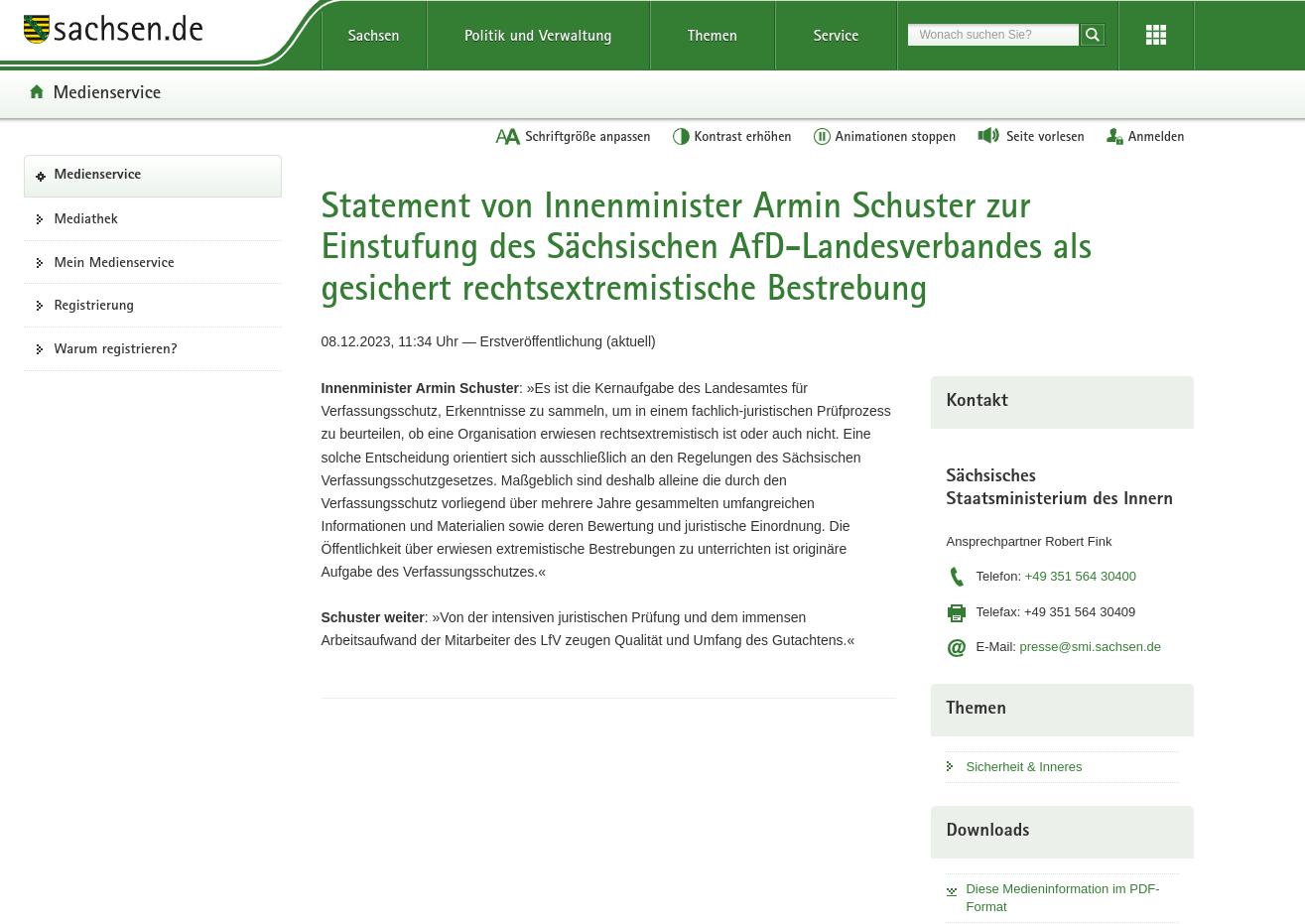Click the Wonach suchen Sie search field

click(992, 35)
